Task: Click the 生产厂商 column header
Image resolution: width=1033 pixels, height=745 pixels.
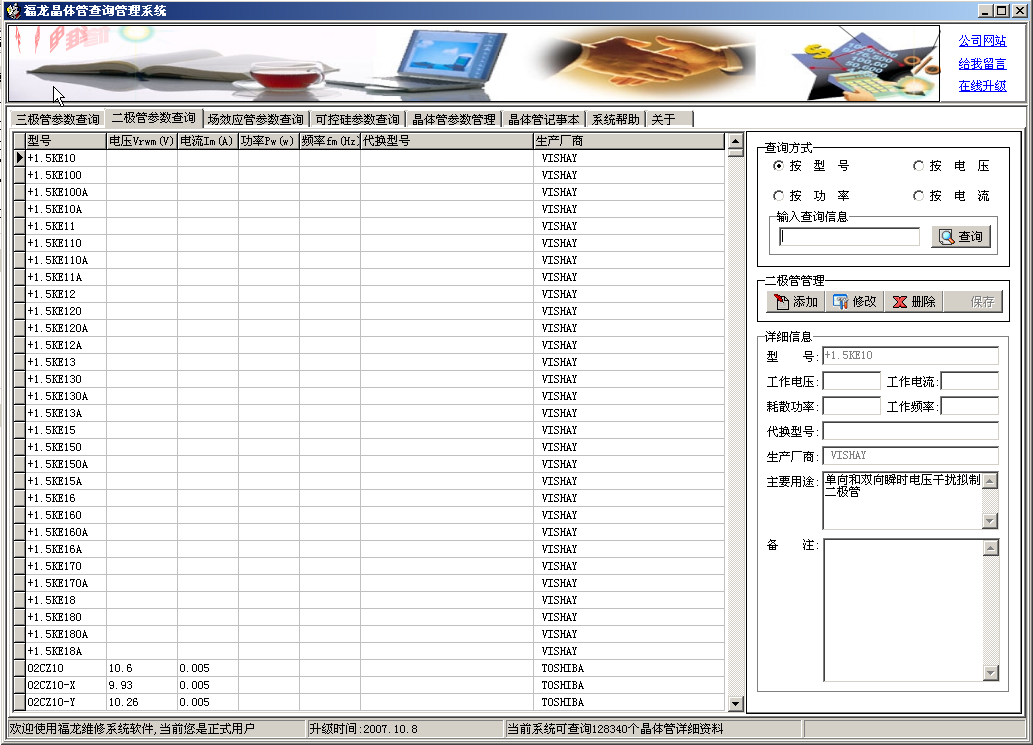Action: pos(628,141)
